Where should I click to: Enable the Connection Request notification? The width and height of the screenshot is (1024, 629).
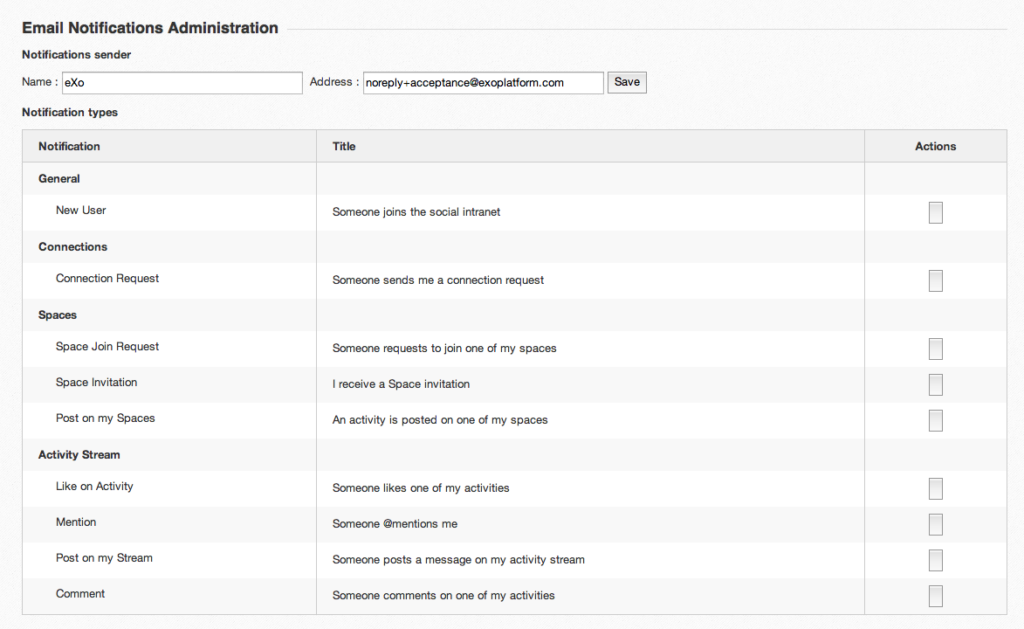(x=935, y=281)
